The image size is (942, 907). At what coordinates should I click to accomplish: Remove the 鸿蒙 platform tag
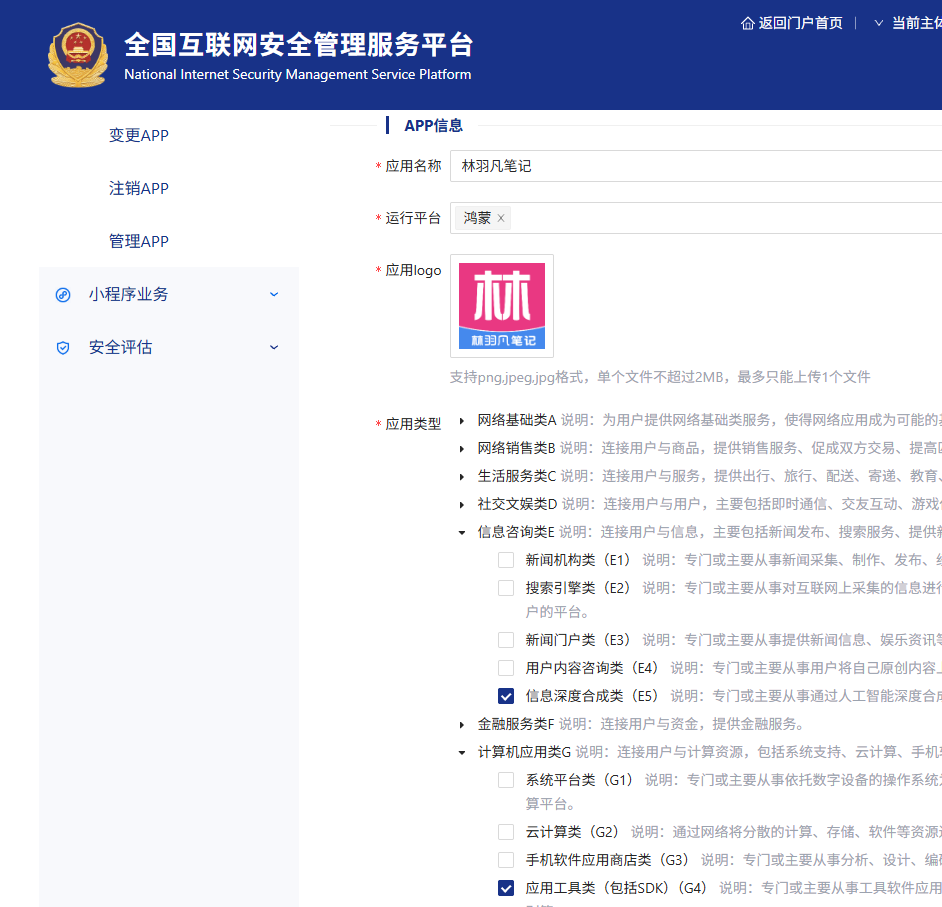tap(500, 218)
